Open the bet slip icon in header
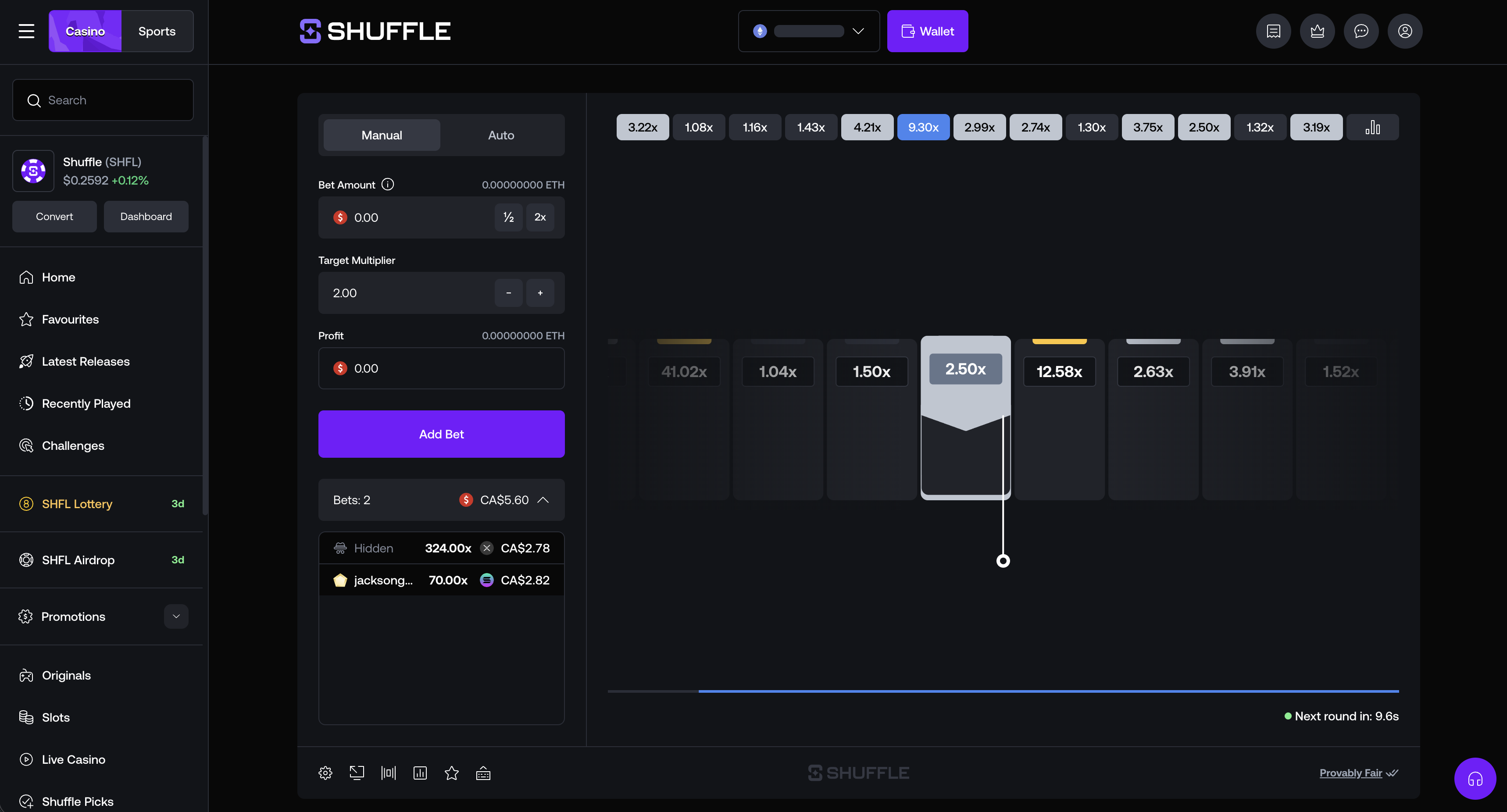The image size is (1507, 812). tap(1273, 31)
